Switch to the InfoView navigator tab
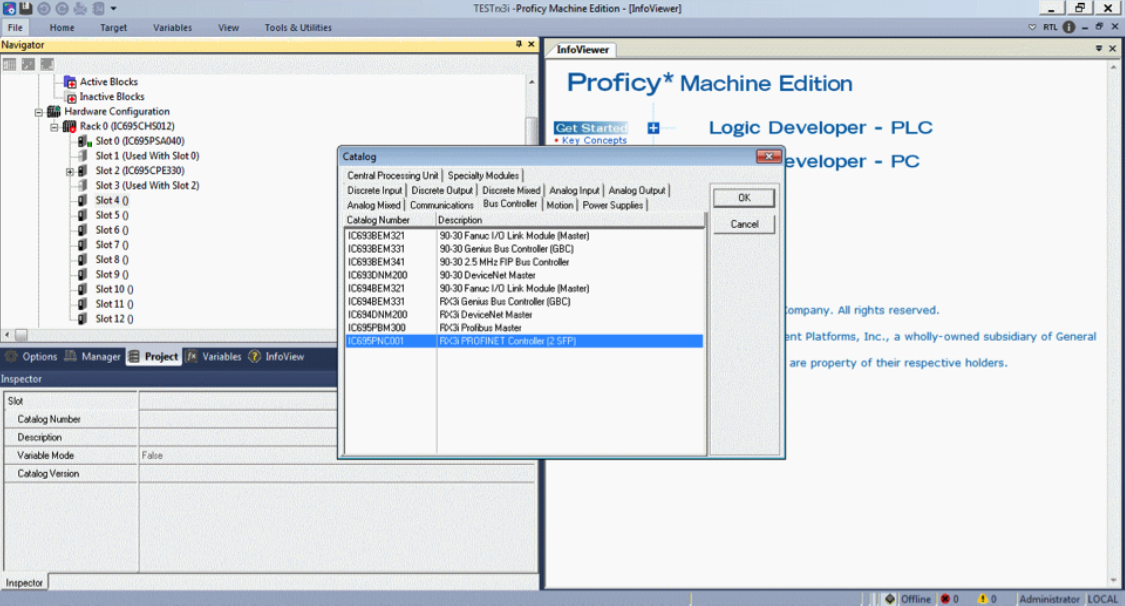The height and width of the screenshot is (606, 1125). [276, 356]
